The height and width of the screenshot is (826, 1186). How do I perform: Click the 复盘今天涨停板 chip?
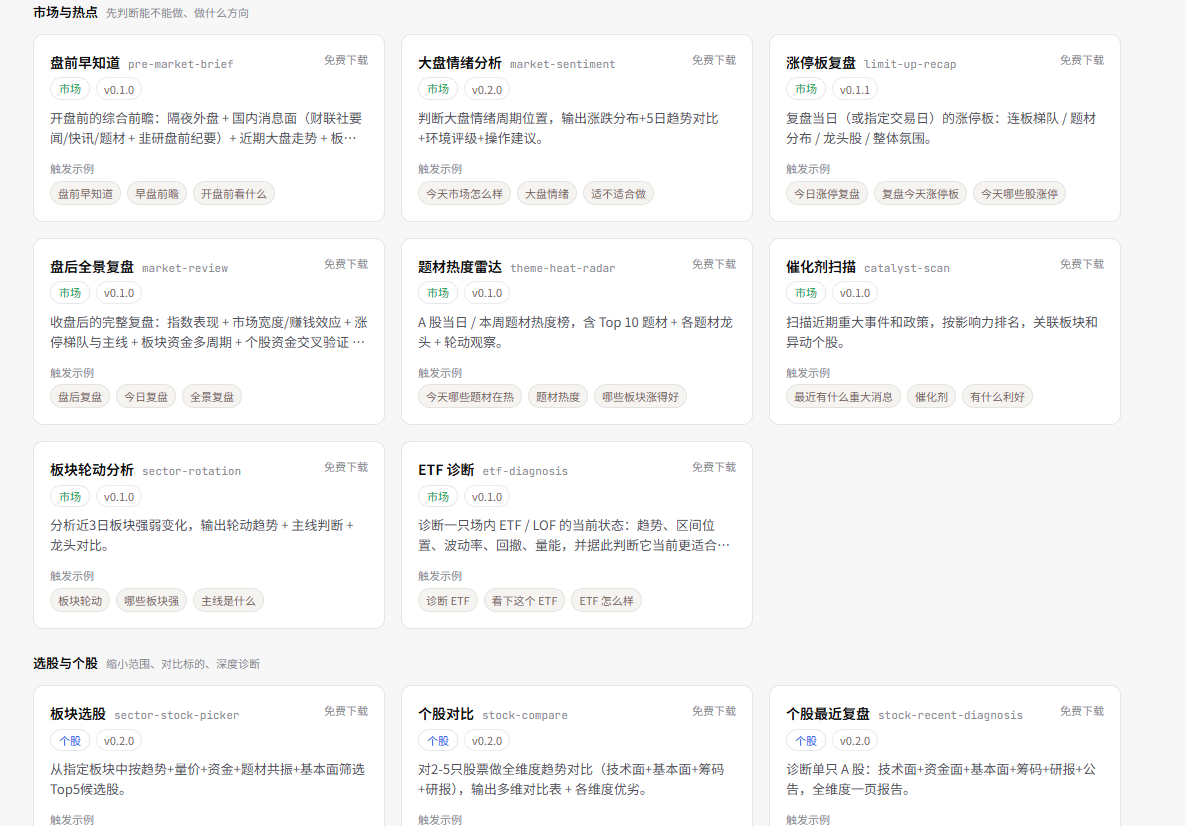pos(921,194)
